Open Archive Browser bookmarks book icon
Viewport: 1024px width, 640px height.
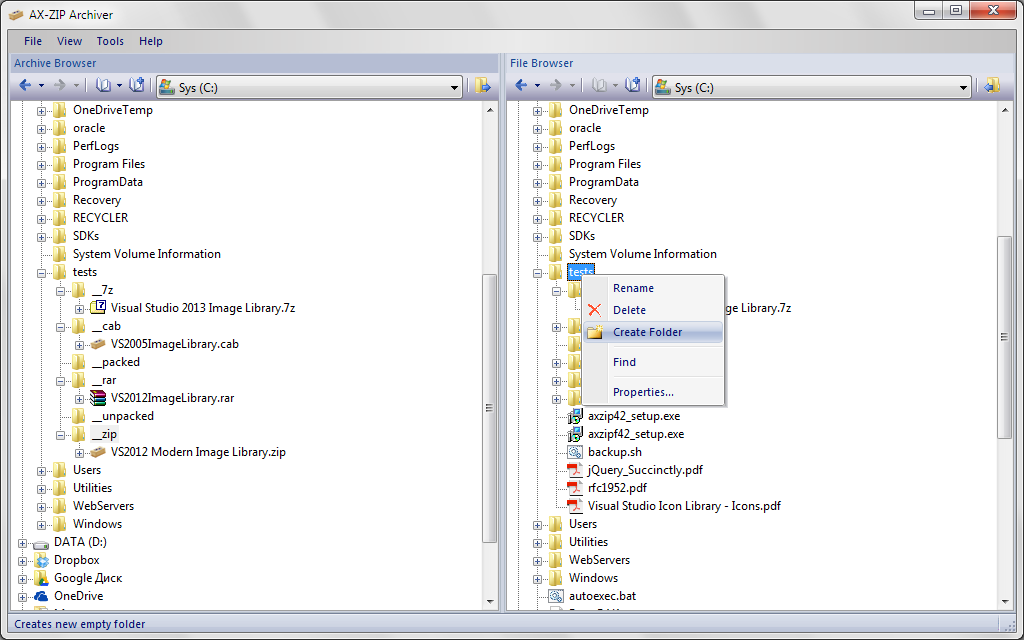pos(104,86)
